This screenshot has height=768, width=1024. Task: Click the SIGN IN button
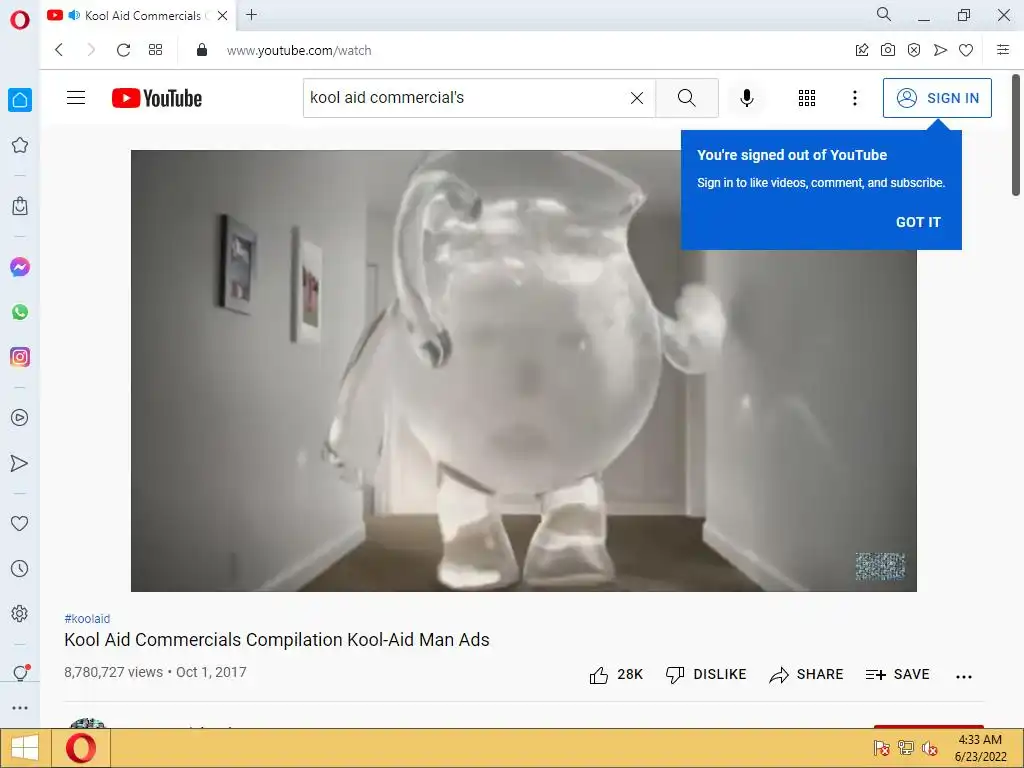pyautogui.click(x=937, y=98)
